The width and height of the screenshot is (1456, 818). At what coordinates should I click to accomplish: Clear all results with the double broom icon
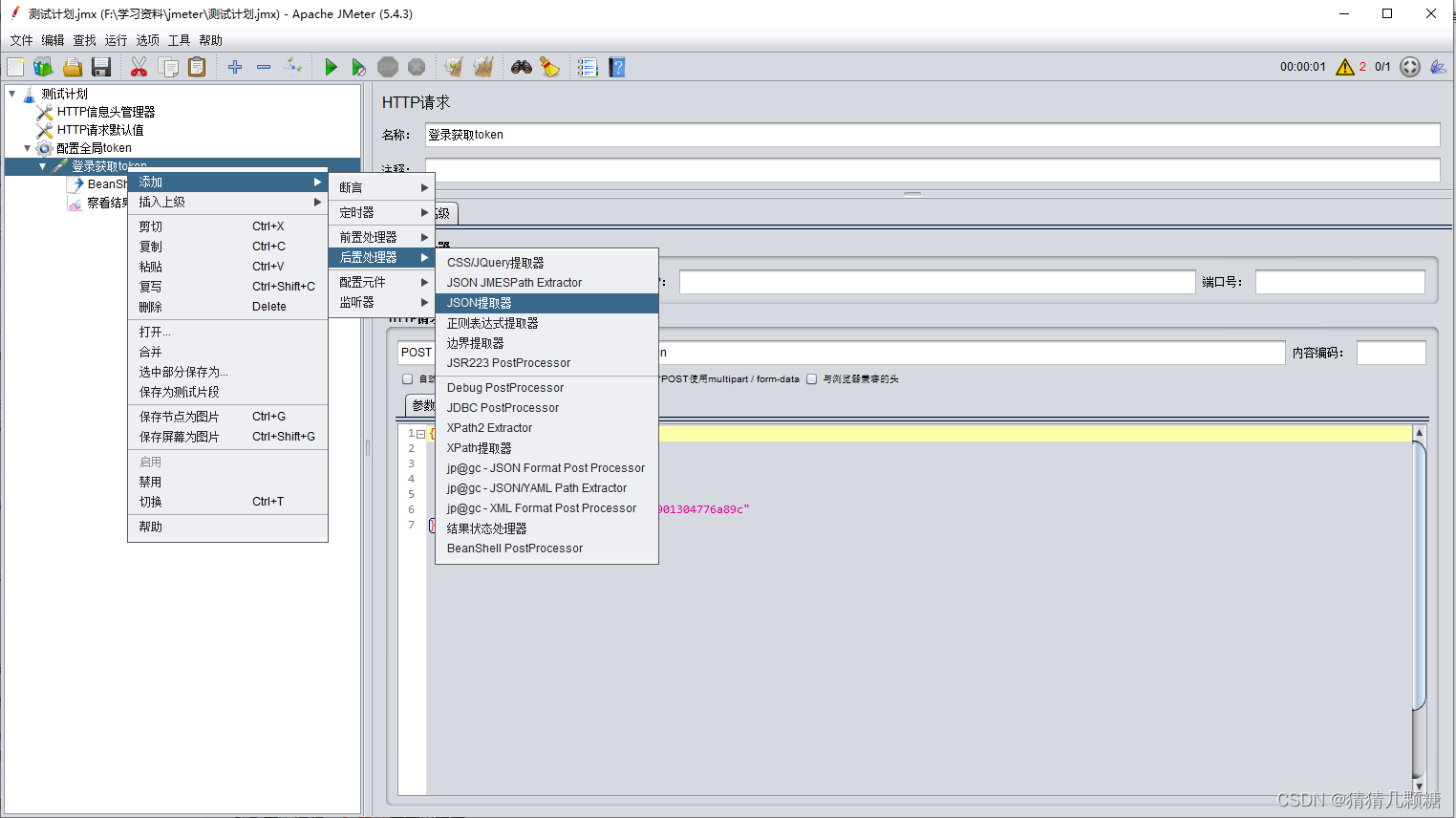coord(483,67)
